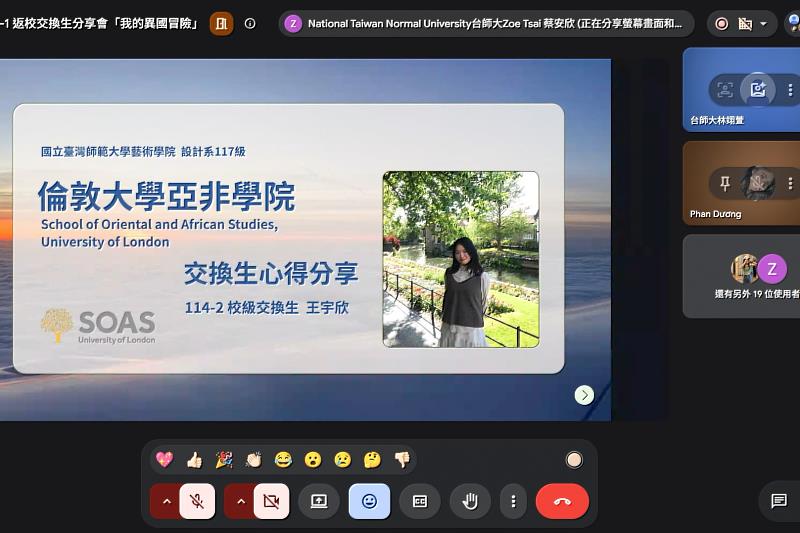Choose reaction skin tone swatch
The height and width of the screenshot is (533, 800).
pos(574,460)
